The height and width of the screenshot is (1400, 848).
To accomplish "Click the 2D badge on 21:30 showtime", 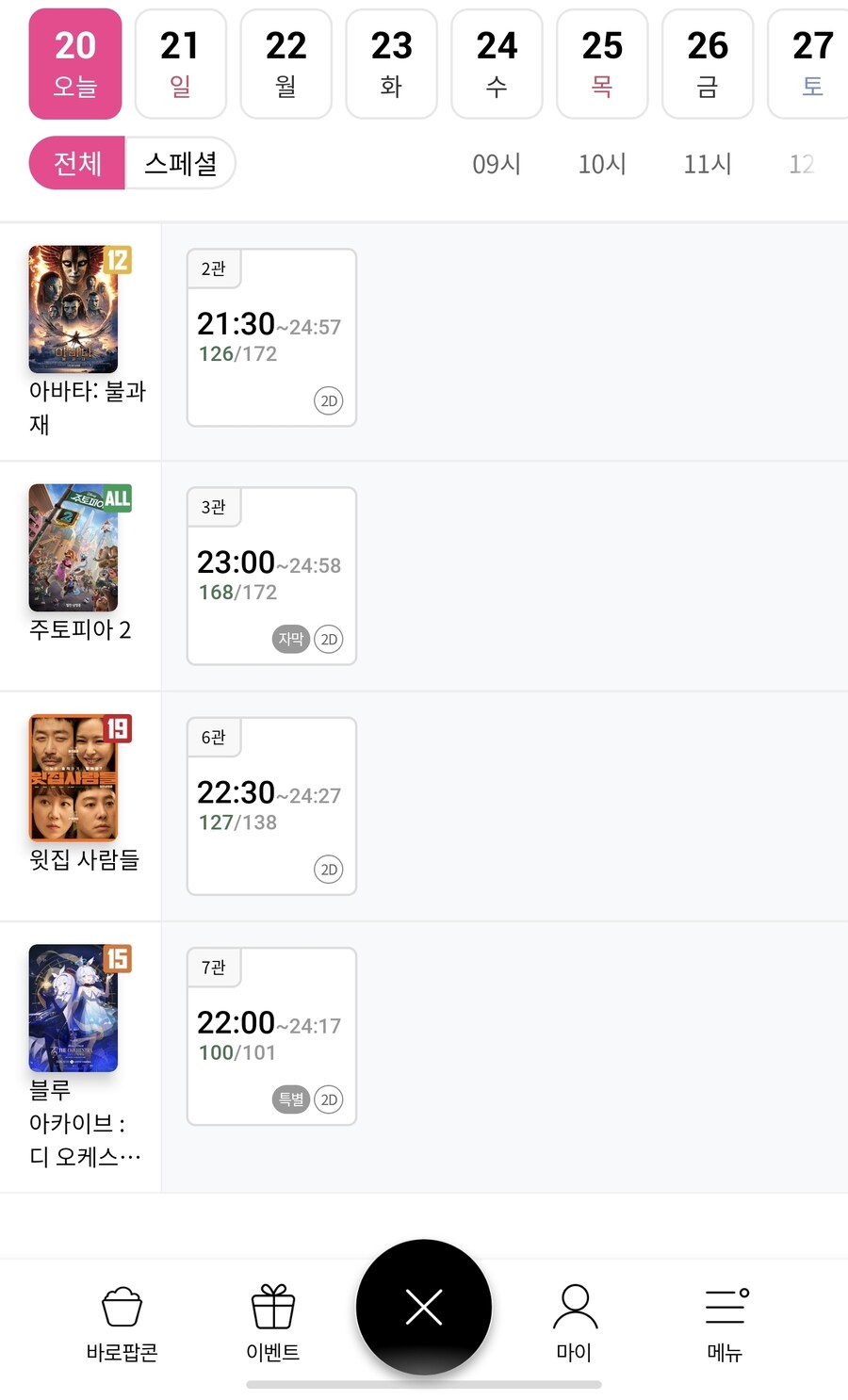I will [x=328, y=400].
